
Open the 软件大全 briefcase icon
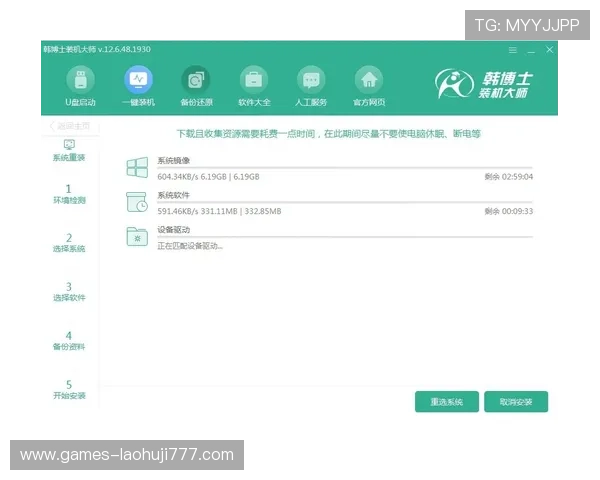click(x=254, y=80)
